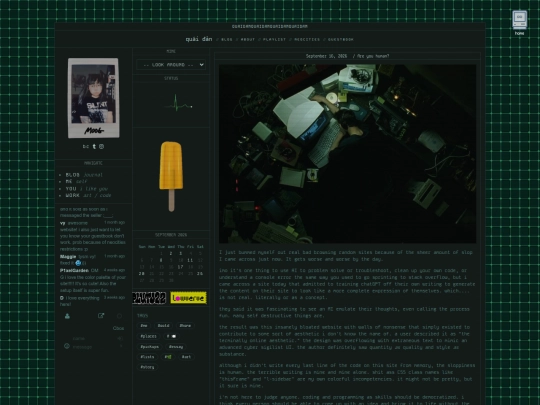Focus the chatbox message field
The width and height of the screenshot is (540, 405).
pyautogui.click(x=93, y=347)
